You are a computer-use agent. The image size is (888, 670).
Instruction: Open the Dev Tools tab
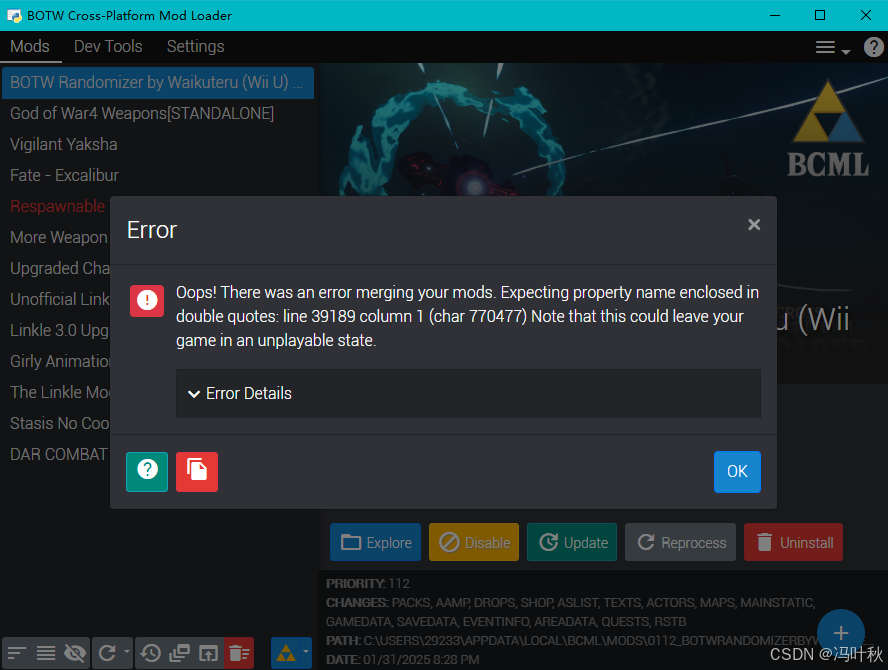click(x=108, y=46)
